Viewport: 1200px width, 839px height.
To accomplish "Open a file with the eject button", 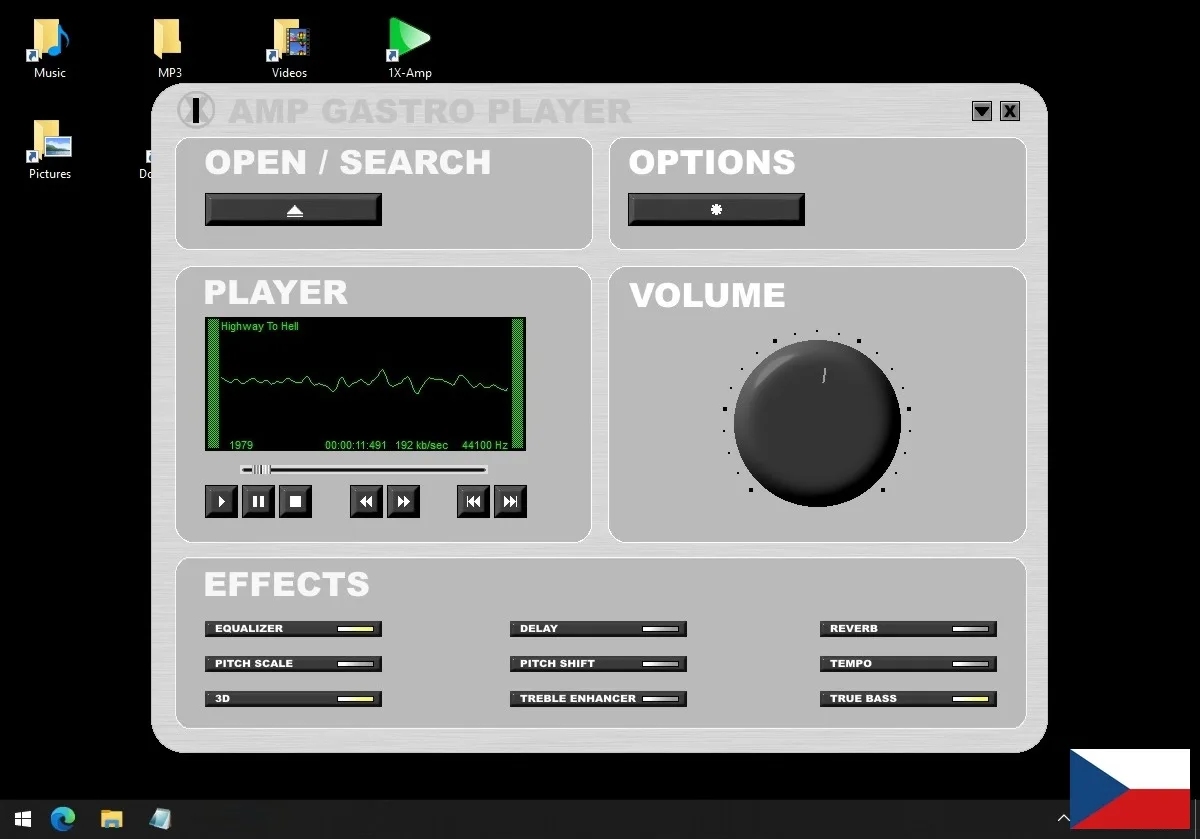I will 293,210.
